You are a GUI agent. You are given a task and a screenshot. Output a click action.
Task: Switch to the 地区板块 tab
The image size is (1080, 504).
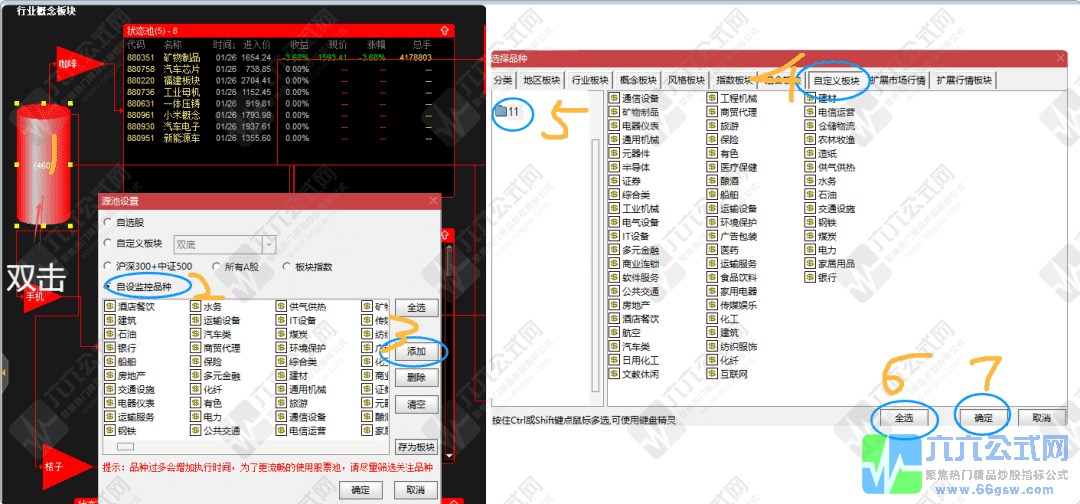(x=541, y=81)
